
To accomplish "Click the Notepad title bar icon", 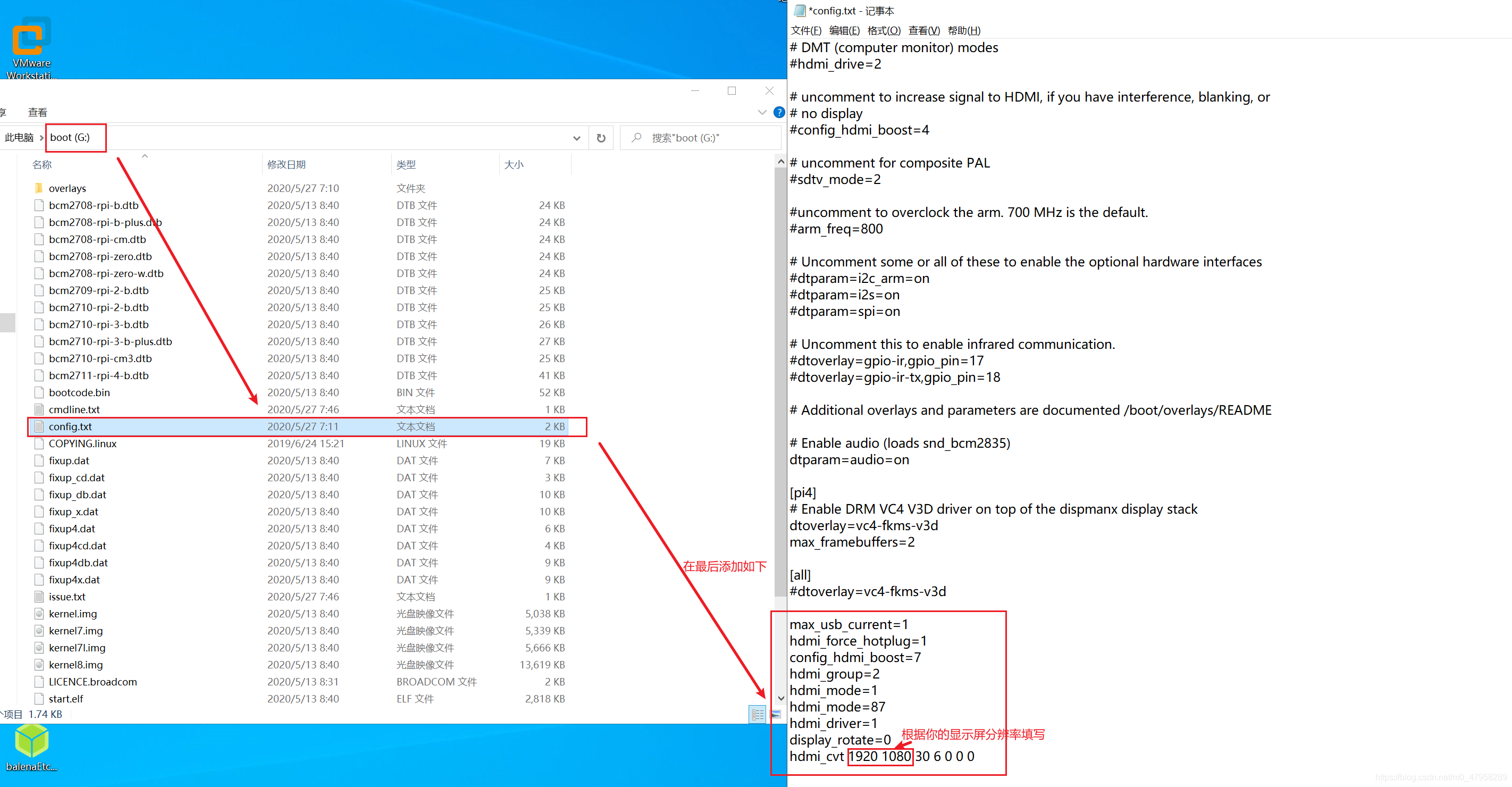I will point(800,11).
